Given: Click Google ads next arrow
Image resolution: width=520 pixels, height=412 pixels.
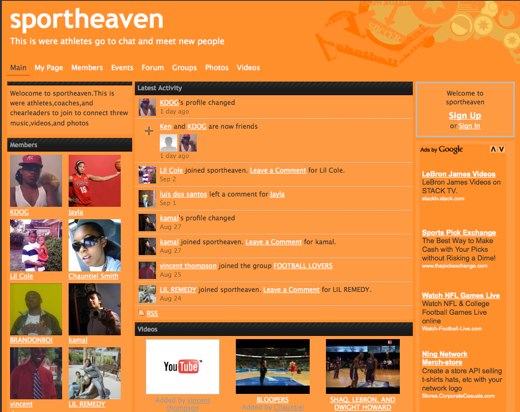Looking at the screenshot, I should click(x=501, y=149).
